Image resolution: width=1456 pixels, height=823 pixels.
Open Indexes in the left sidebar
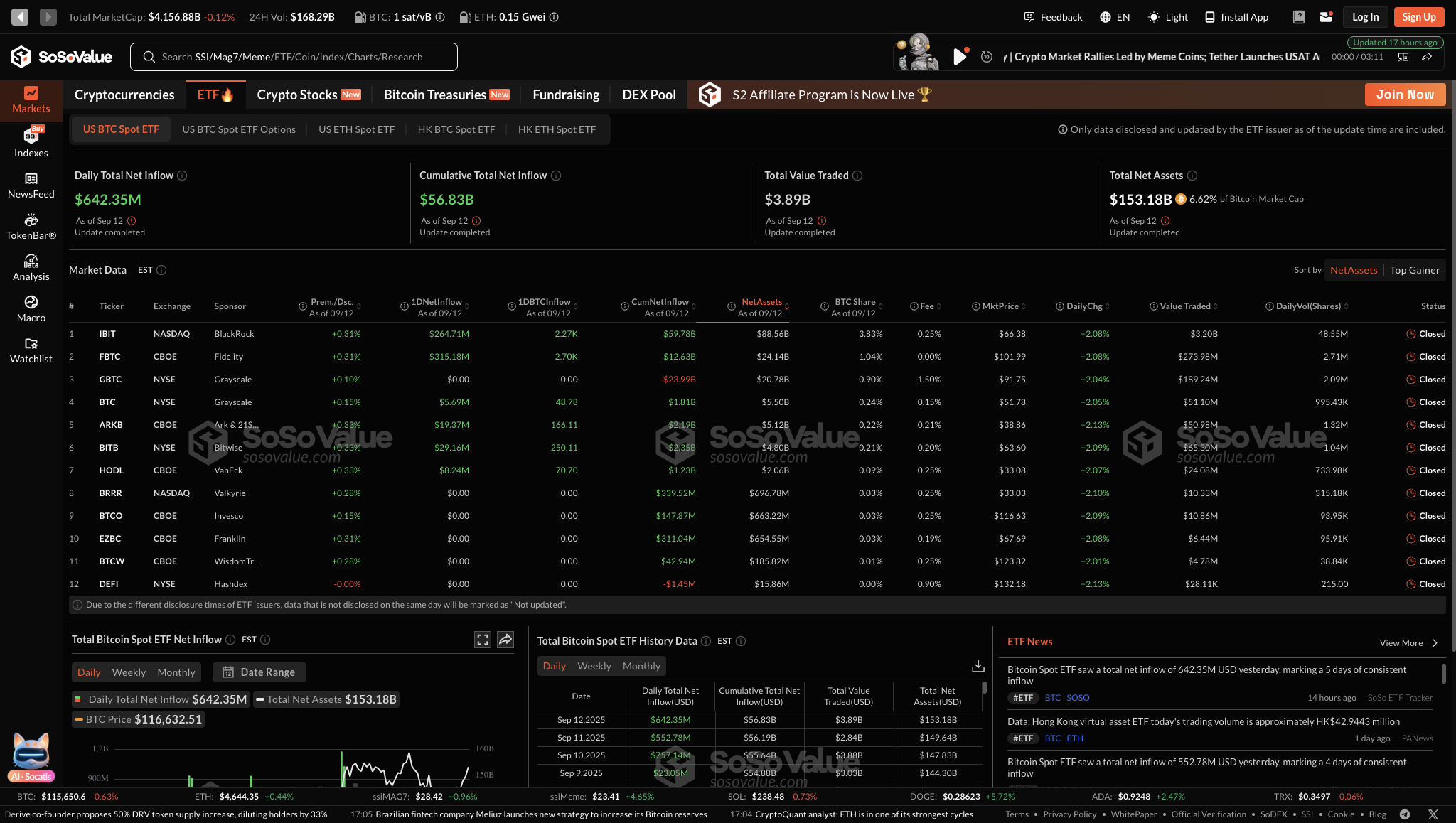pos(31,142)
